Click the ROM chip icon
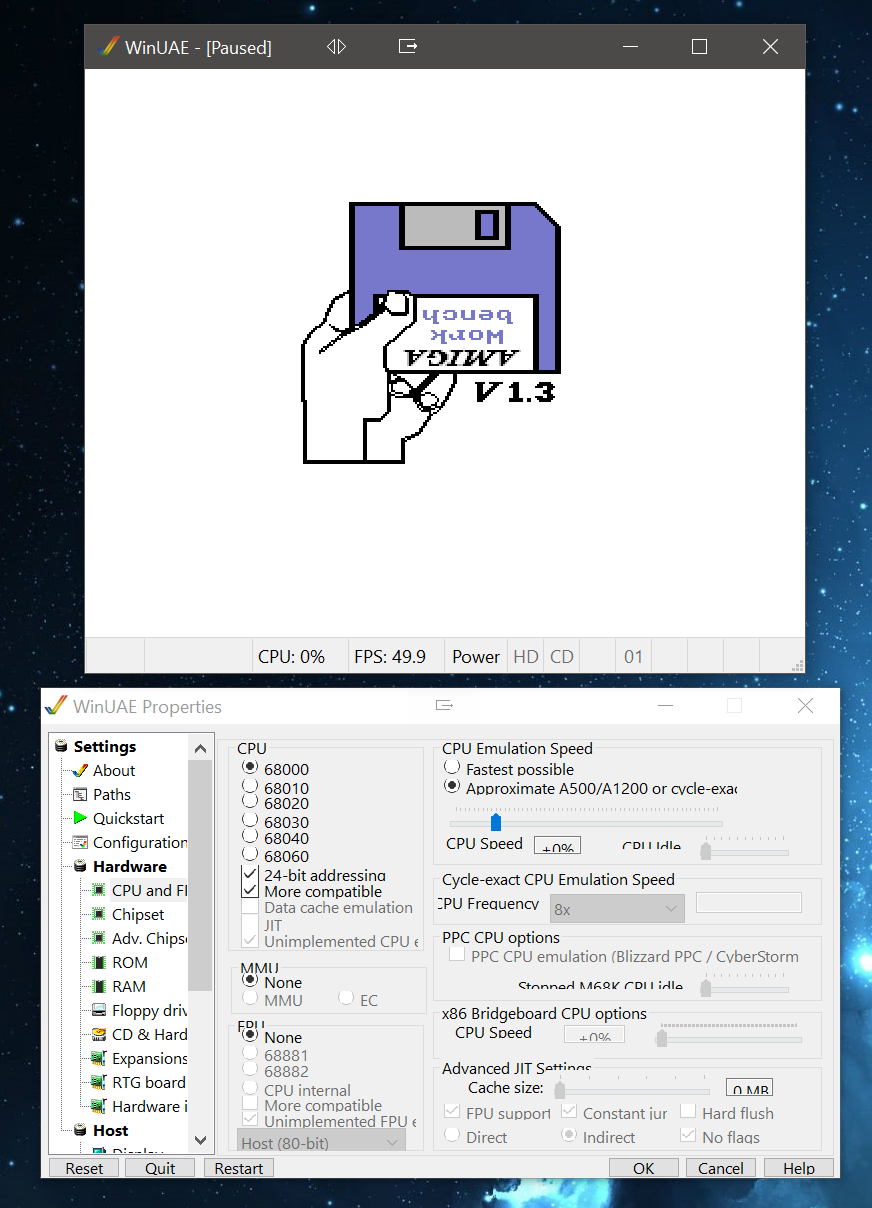 tap(99, 962)
